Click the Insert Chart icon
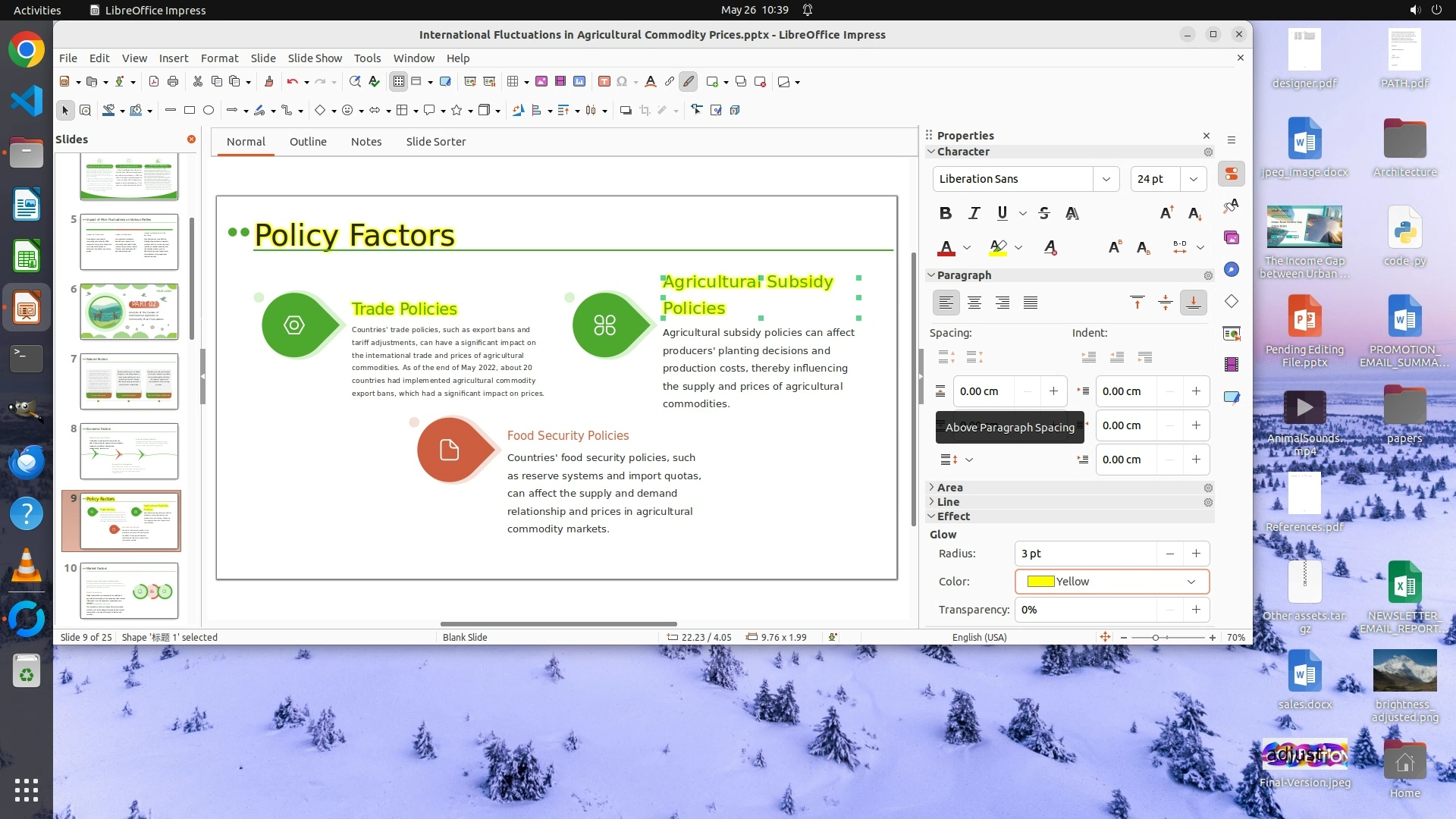Screen dimensions: 1456x819 [579, 81]
